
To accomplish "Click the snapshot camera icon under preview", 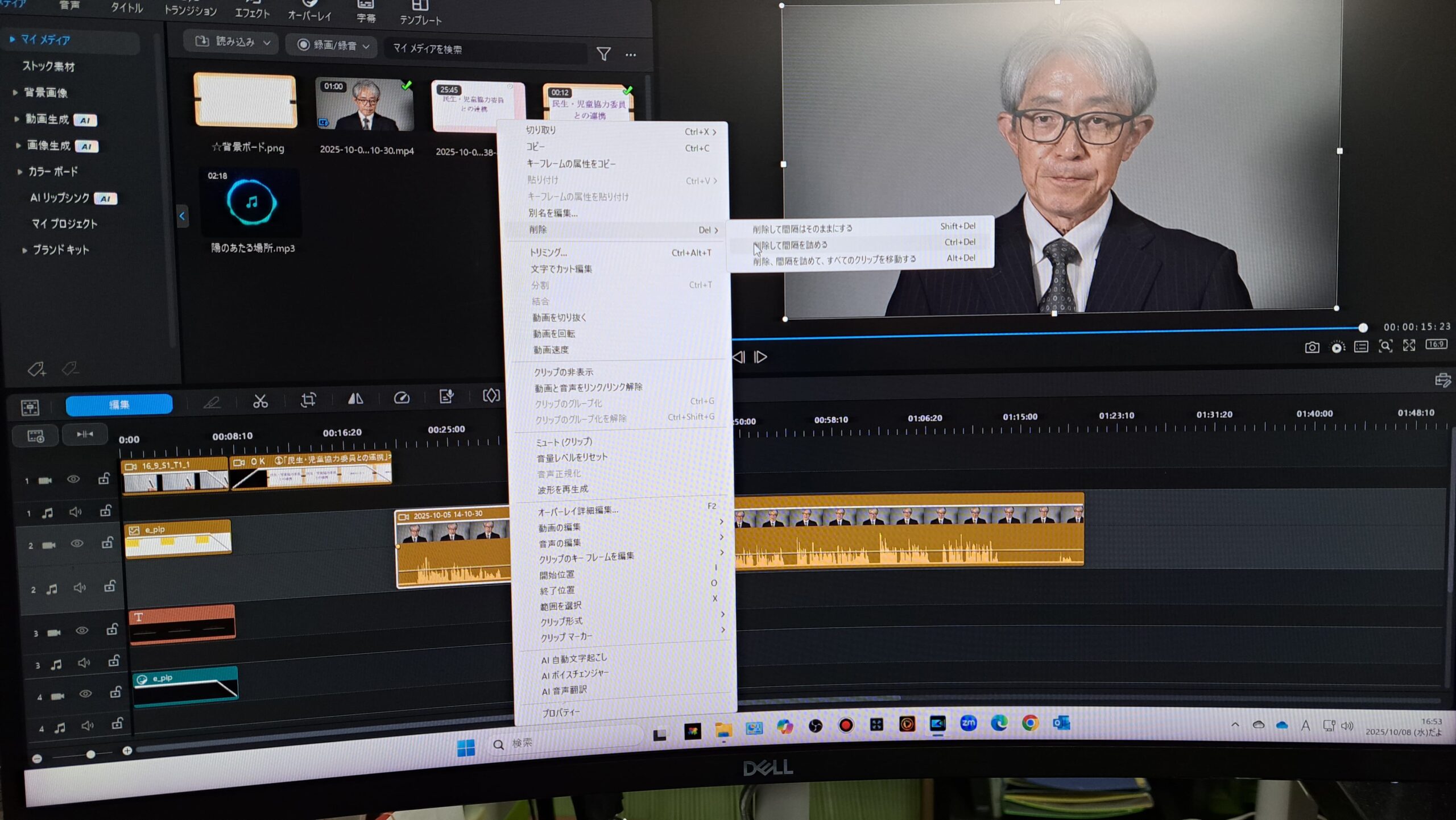I will 1312,347.
